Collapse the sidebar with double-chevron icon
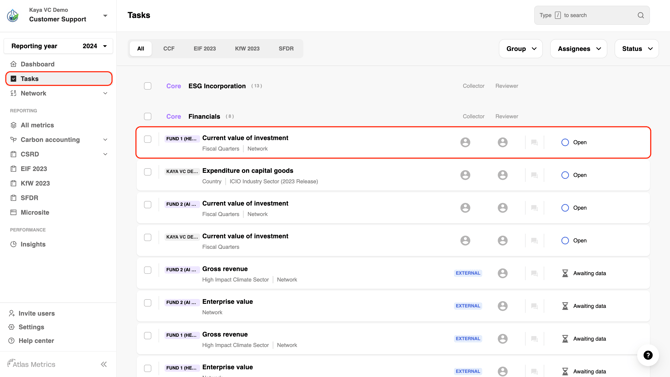Viewport: 670px width, 377px height. point(104,364)
